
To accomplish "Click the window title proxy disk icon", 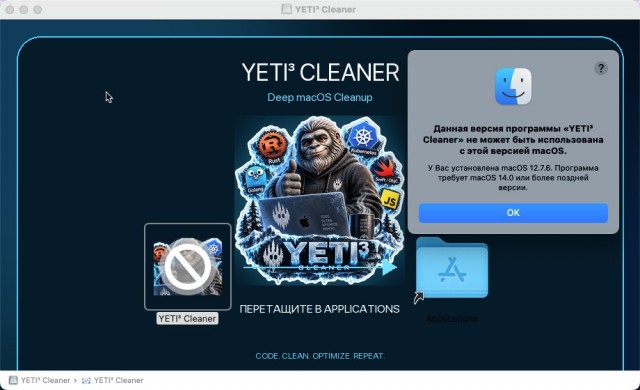I will click(x=287, y=9).
